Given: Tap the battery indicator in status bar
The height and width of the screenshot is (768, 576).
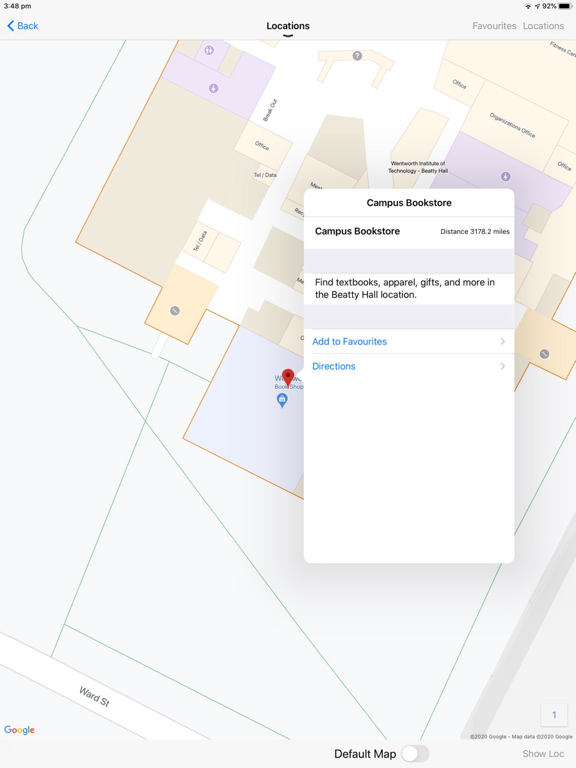Looking at the screenshot, I should [565, 6].
